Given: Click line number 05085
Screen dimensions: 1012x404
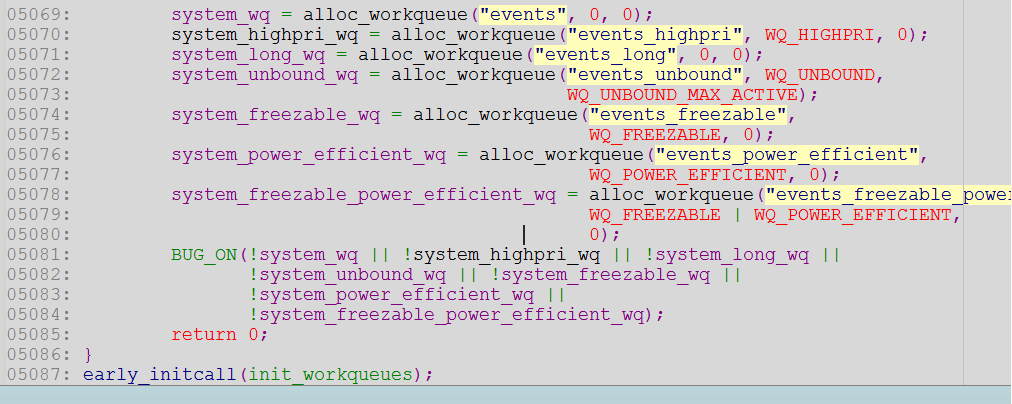Looking at the screenshot, I should pyautogui.click(x=37, y=334).
